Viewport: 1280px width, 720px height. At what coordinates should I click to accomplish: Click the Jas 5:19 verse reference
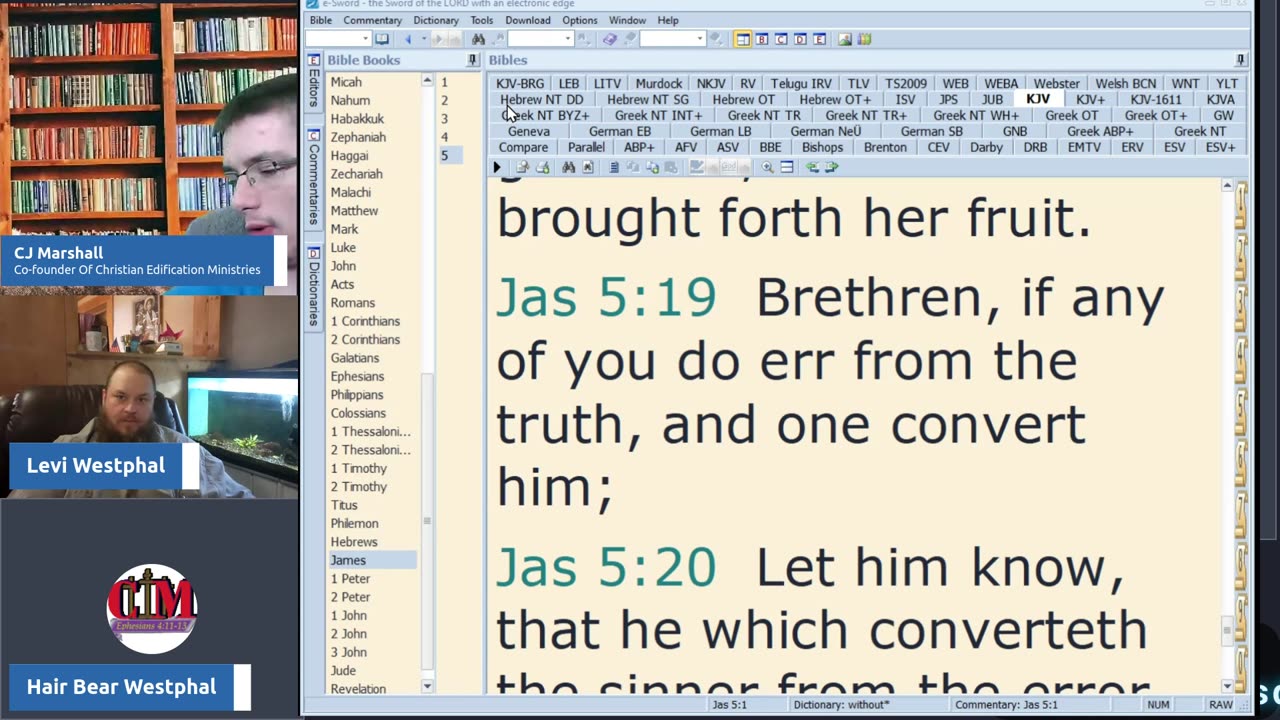[x=606, y=298]
